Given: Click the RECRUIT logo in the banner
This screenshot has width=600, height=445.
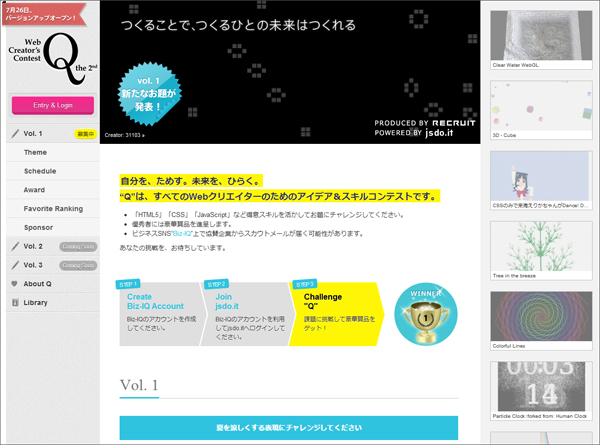Looking at the screenshot, I should pos(454,123).
